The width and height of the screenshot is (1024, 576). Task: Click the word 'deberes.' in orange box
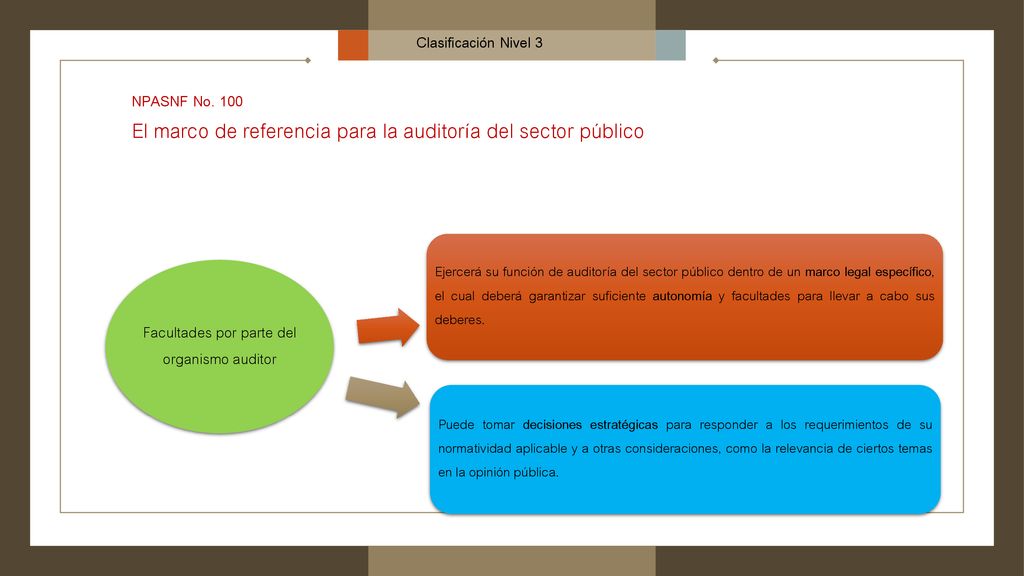[459, 320]
